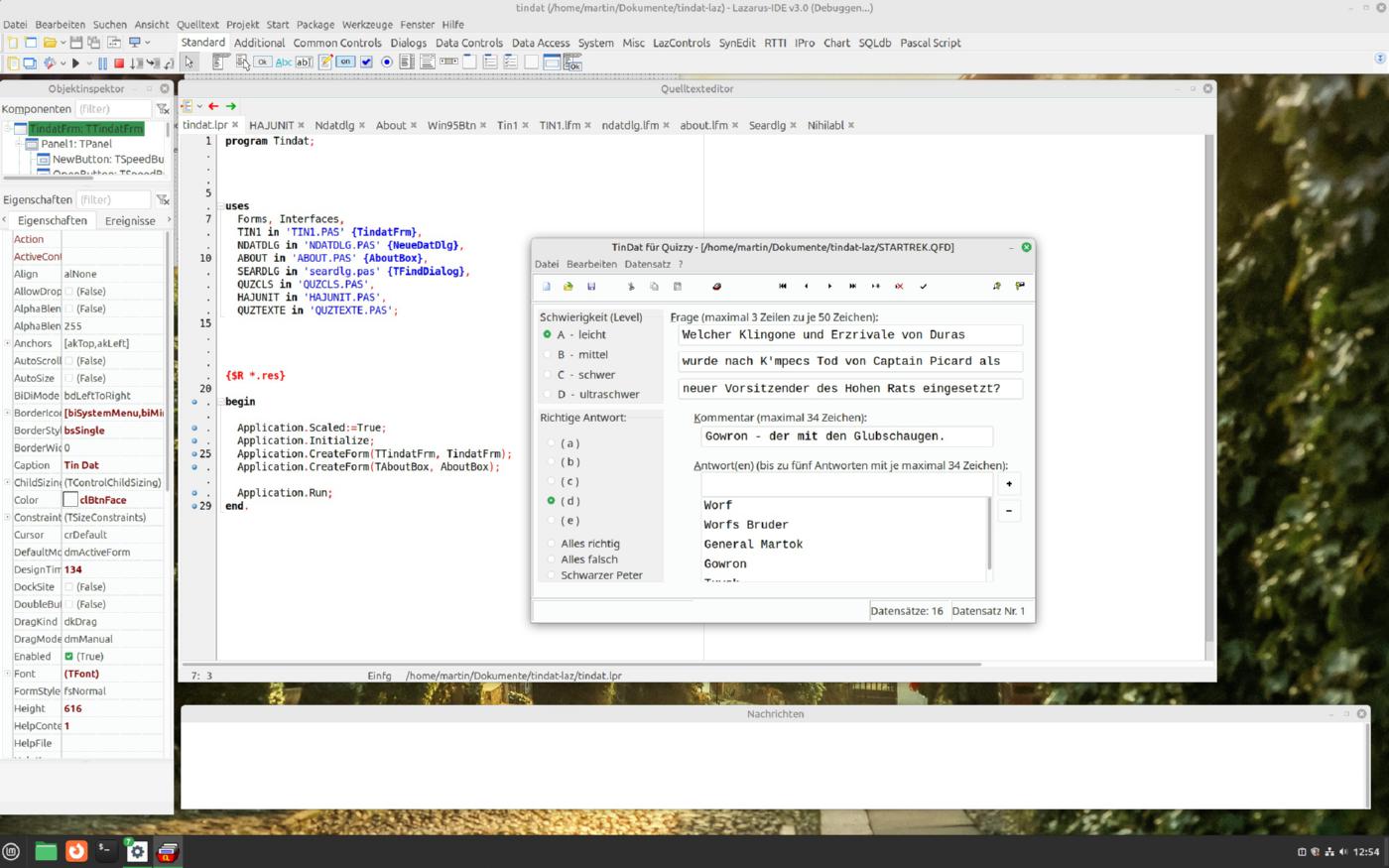Screen dimensions: 1389x868
Task: Open the dropdown next to Run button
Action: [x=88, y=63]
